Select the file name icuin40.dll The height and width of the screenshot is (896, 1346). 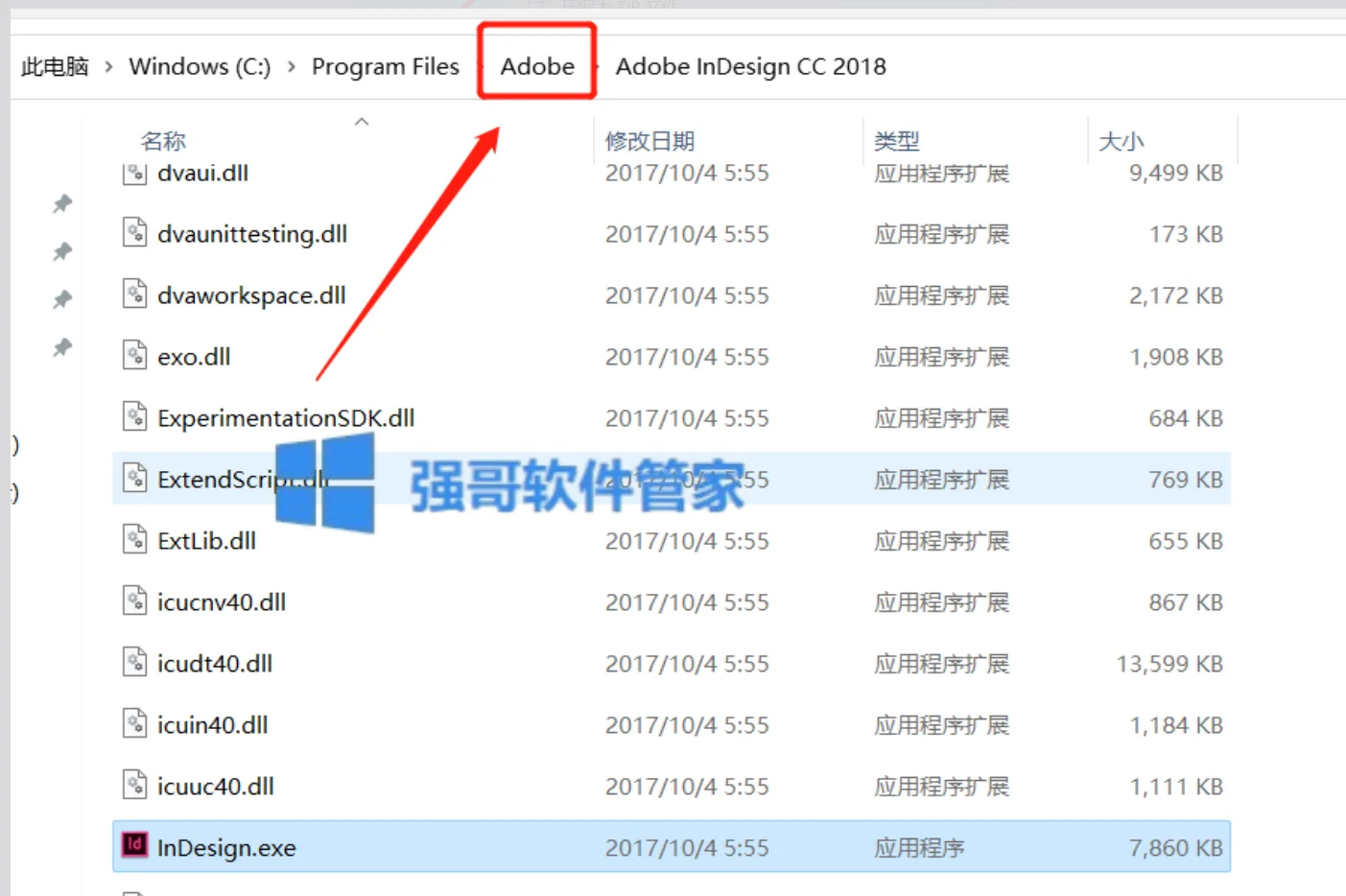[x=212, y=725]
